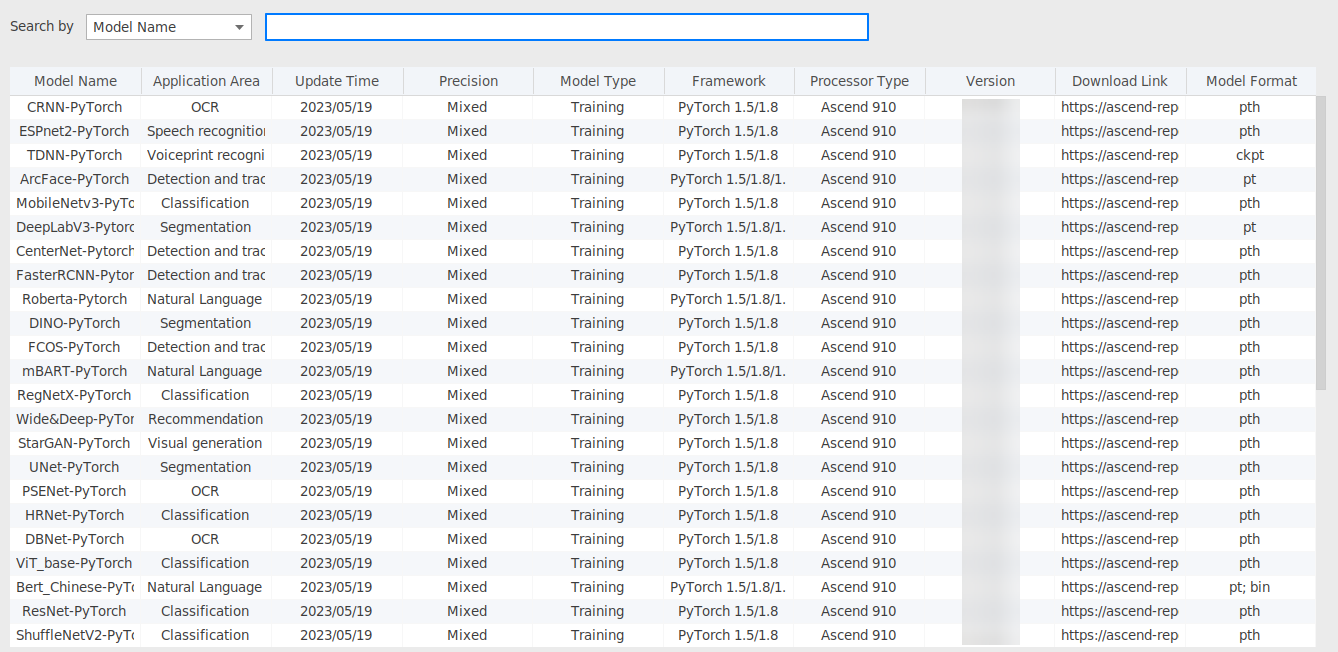This screenshot has height=652, width=1338.
Task: Sort by the Precision column header
Action: (468, 81)
